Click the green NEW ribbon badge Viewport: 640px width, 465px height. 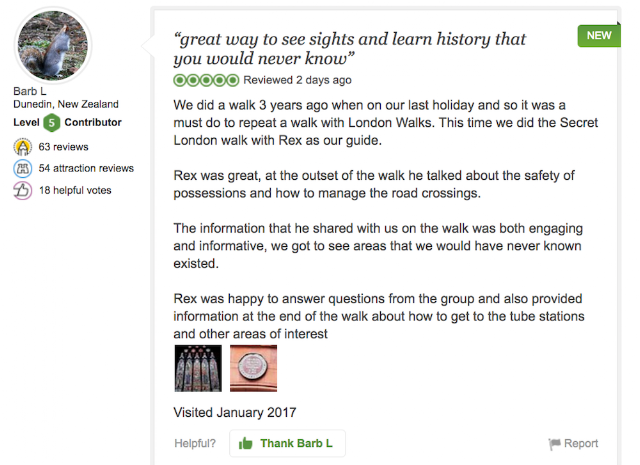pos(598,35)
